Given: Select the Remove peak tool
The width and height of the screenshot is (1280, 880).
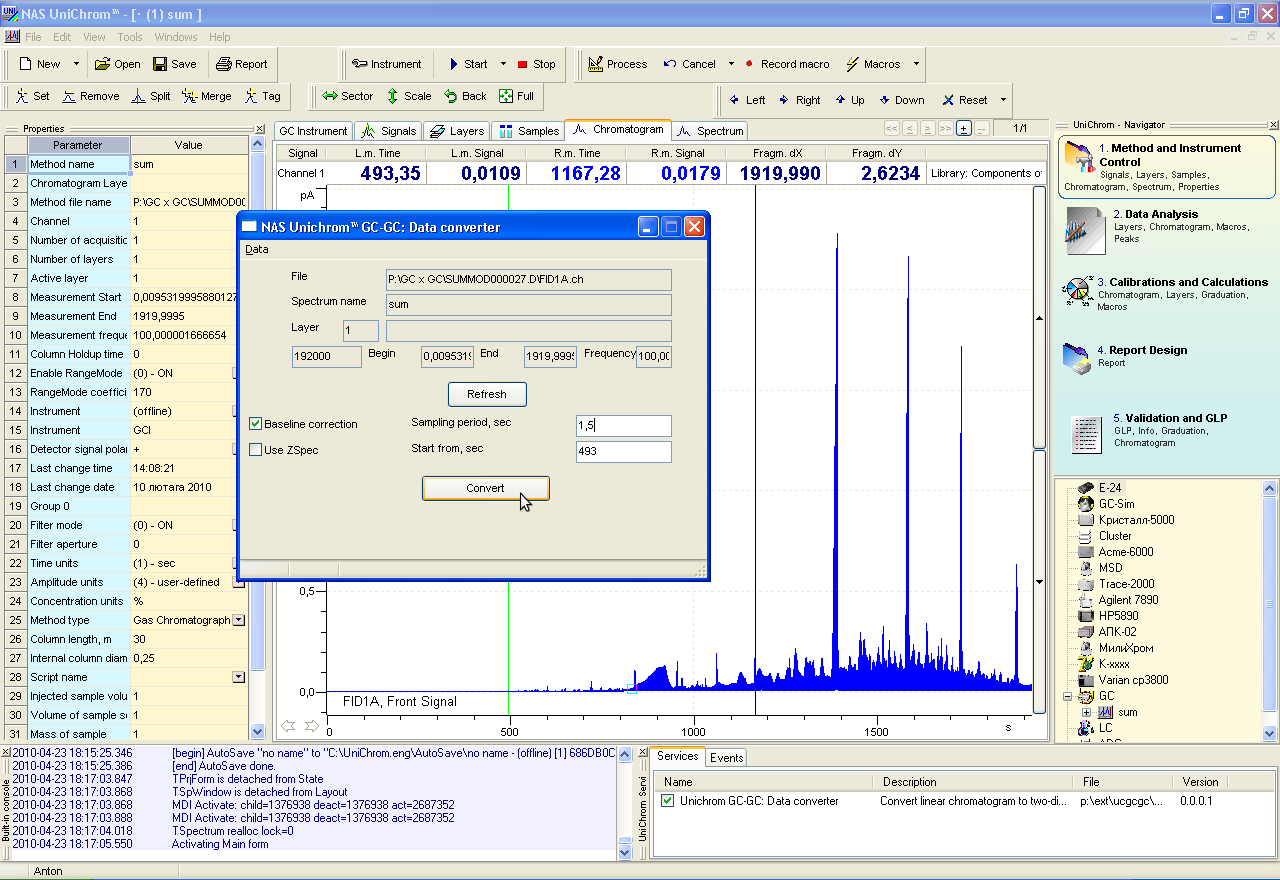Looking at the screenshot, I should [x=90, y=96].
